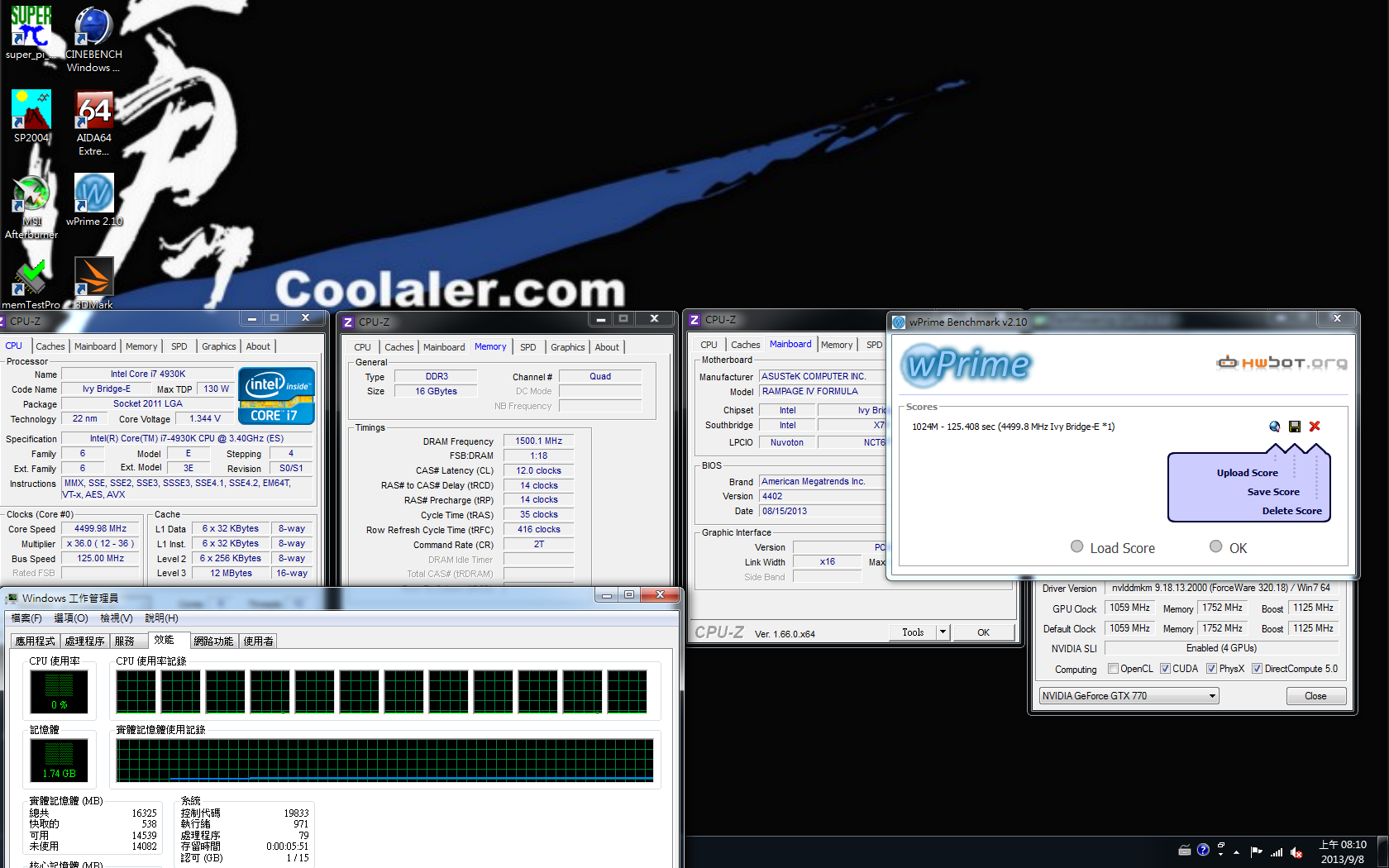This screenshot has height=868, width=1389.
Task: Click the floppy disk save score icon
Action: [1294, 427]
